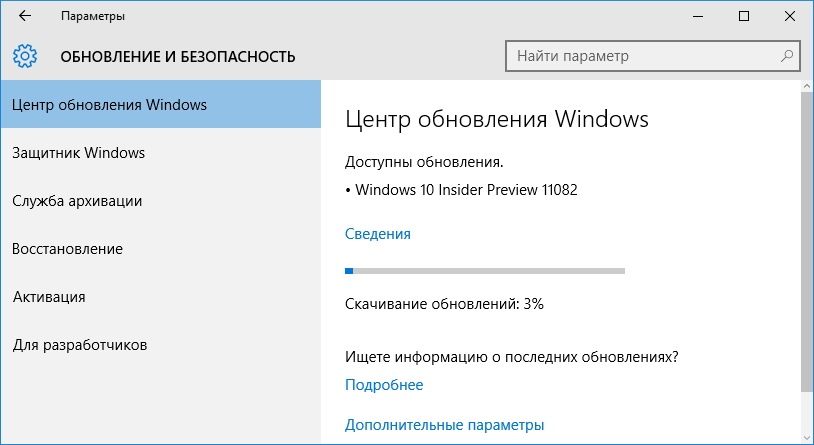The image size is (814, 445).
Task: Switch to Восстановление section
Action: coord(161,249)
